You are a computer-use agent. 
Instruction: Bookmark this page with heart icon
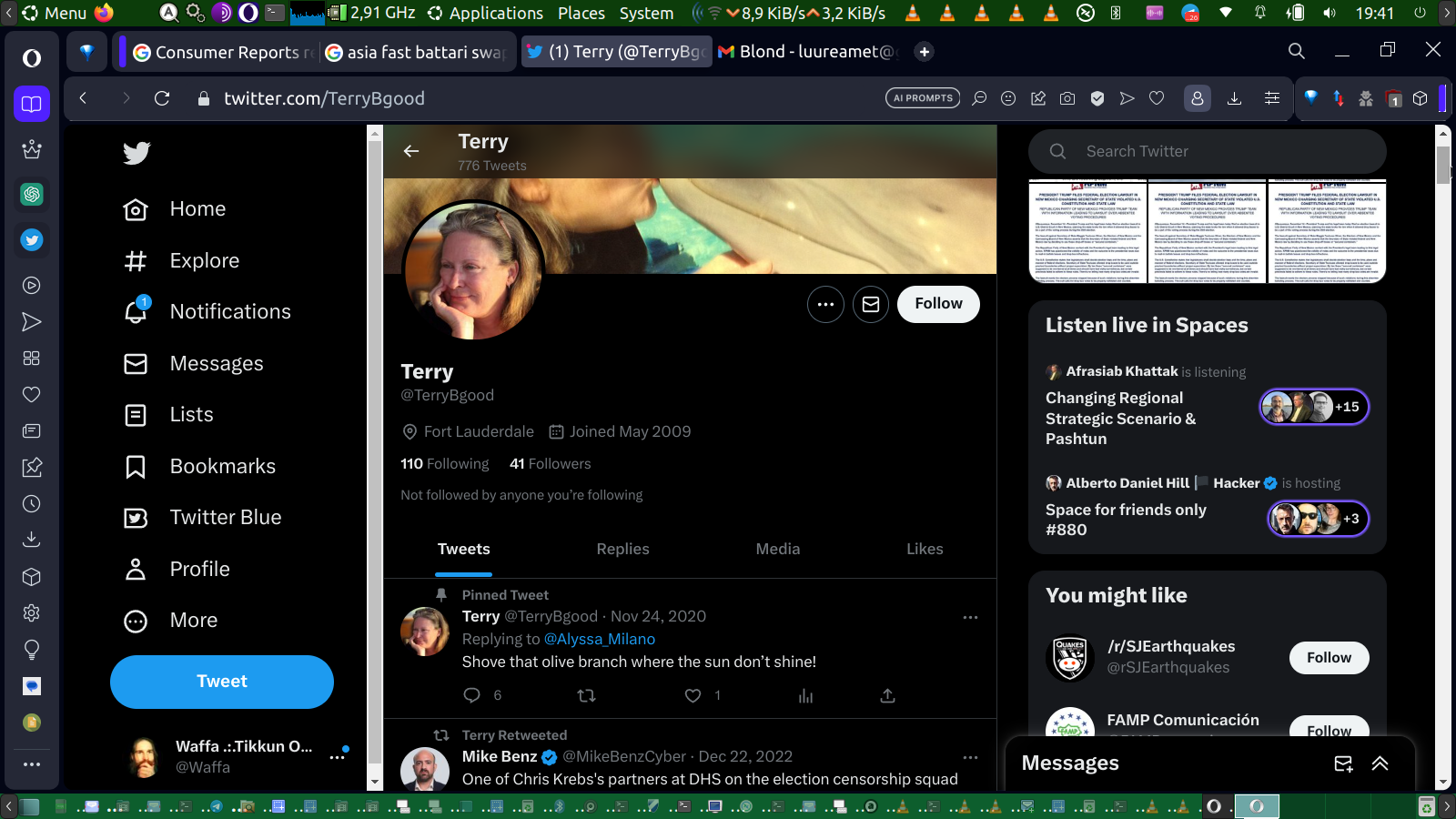[x=1157, y=98]
